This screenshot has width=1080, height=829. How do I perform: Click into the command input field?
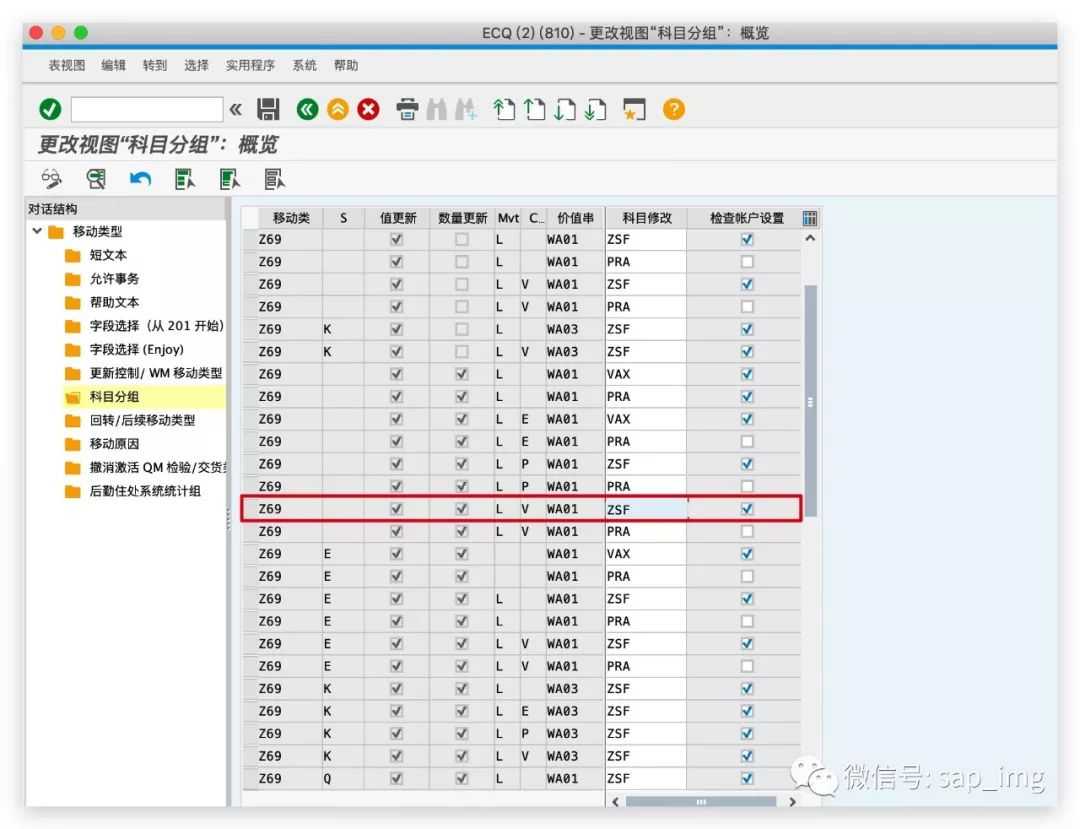tap(147, 109)
